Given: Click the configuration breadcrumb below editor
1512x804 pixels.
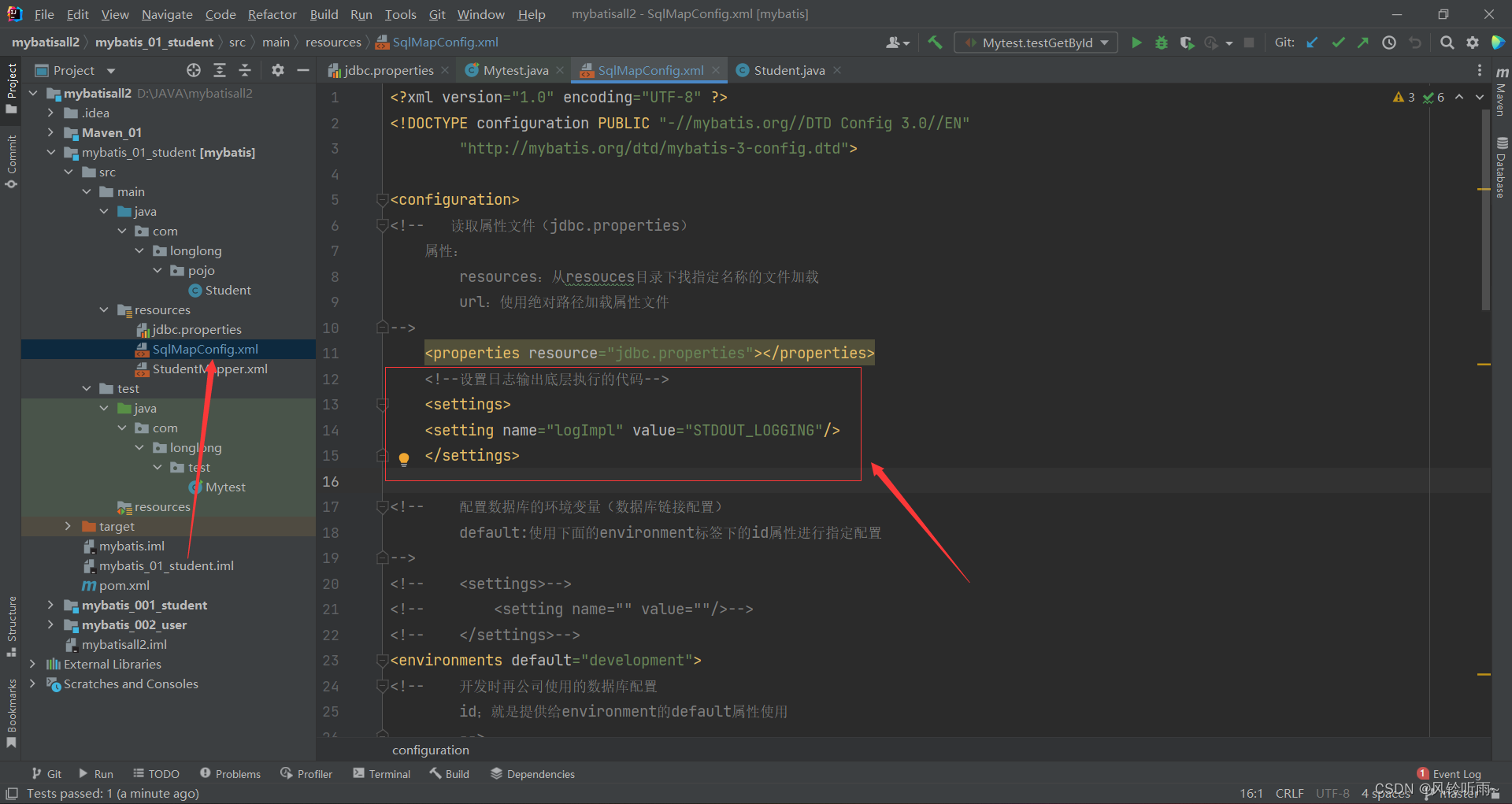Looking at the screenshot, I should click(431, 750).
